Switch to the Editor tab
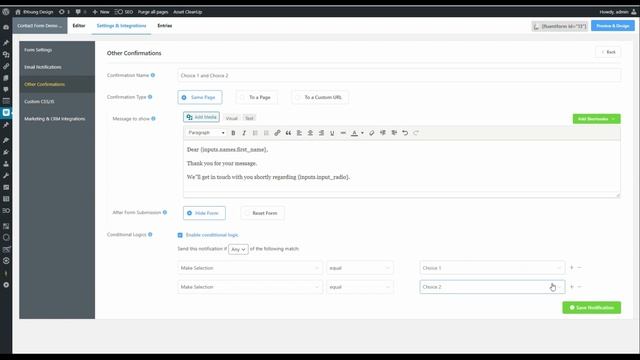Image resolution: width=640 pixels, height=360 pixels. [x=79, y=26]
